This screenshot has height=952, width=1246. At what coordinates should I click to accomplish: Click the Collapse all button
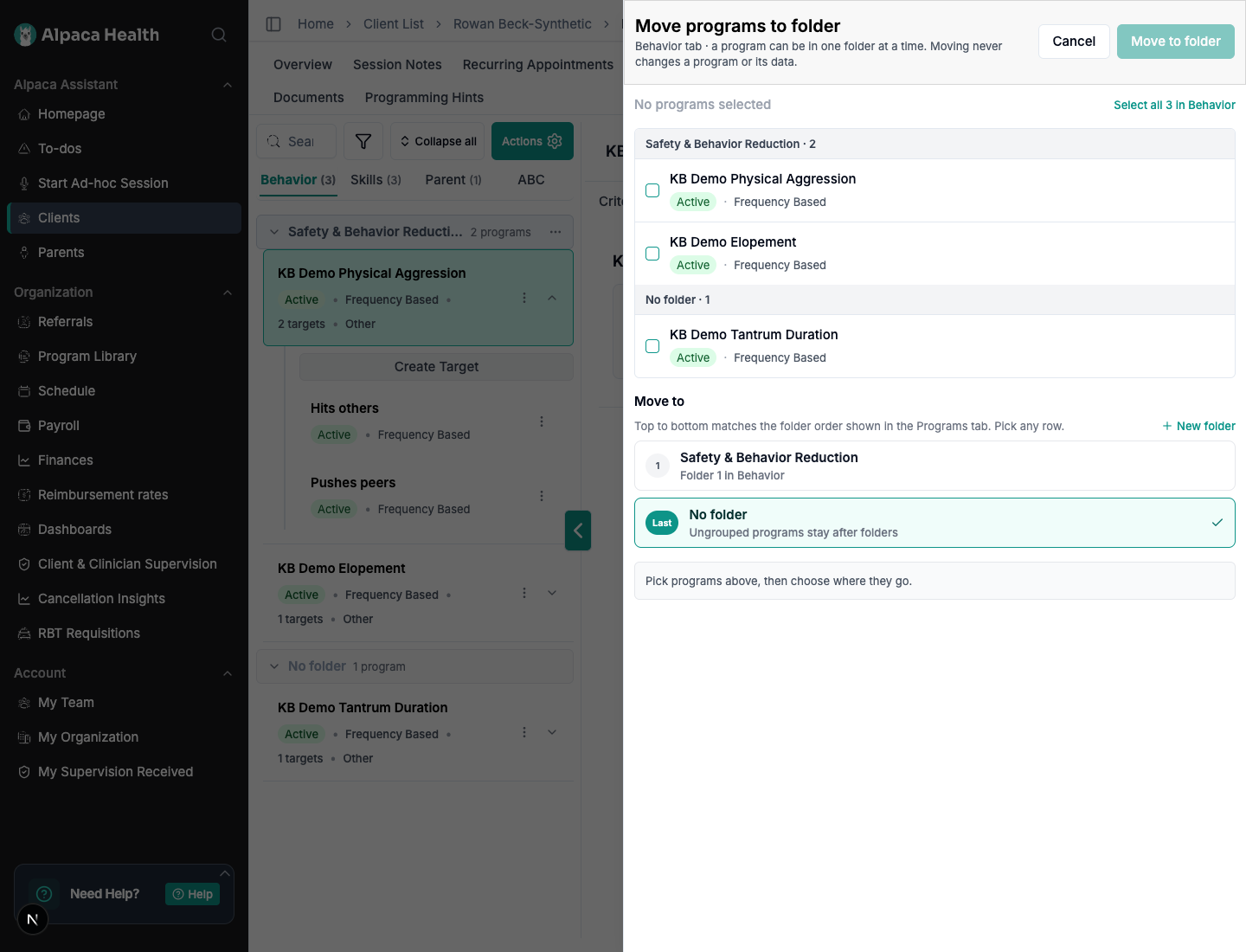438,141
